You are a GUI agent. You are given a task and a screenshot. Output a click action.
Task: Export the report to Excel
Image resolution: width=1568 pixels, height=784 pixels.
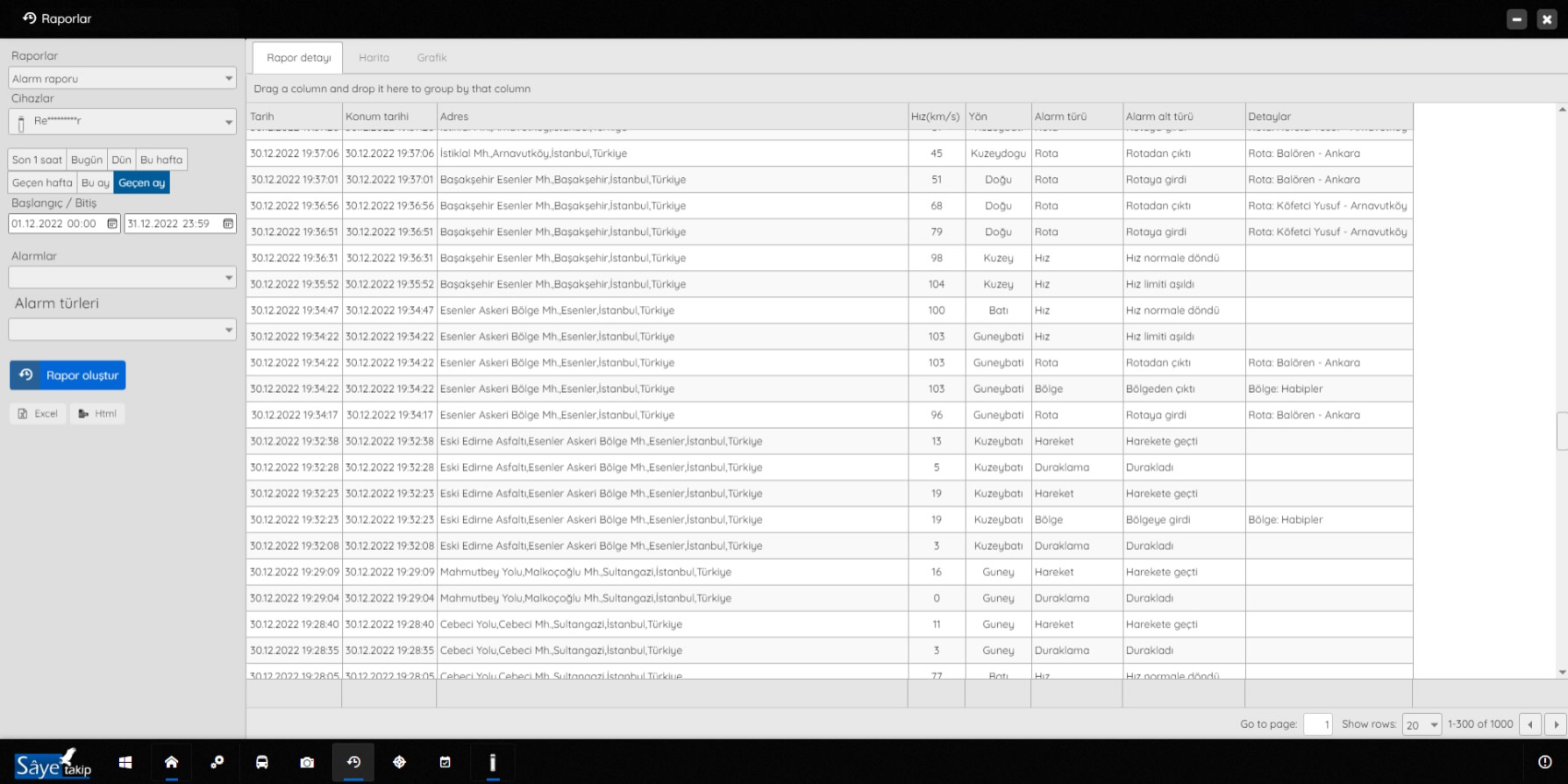[38, 414]
